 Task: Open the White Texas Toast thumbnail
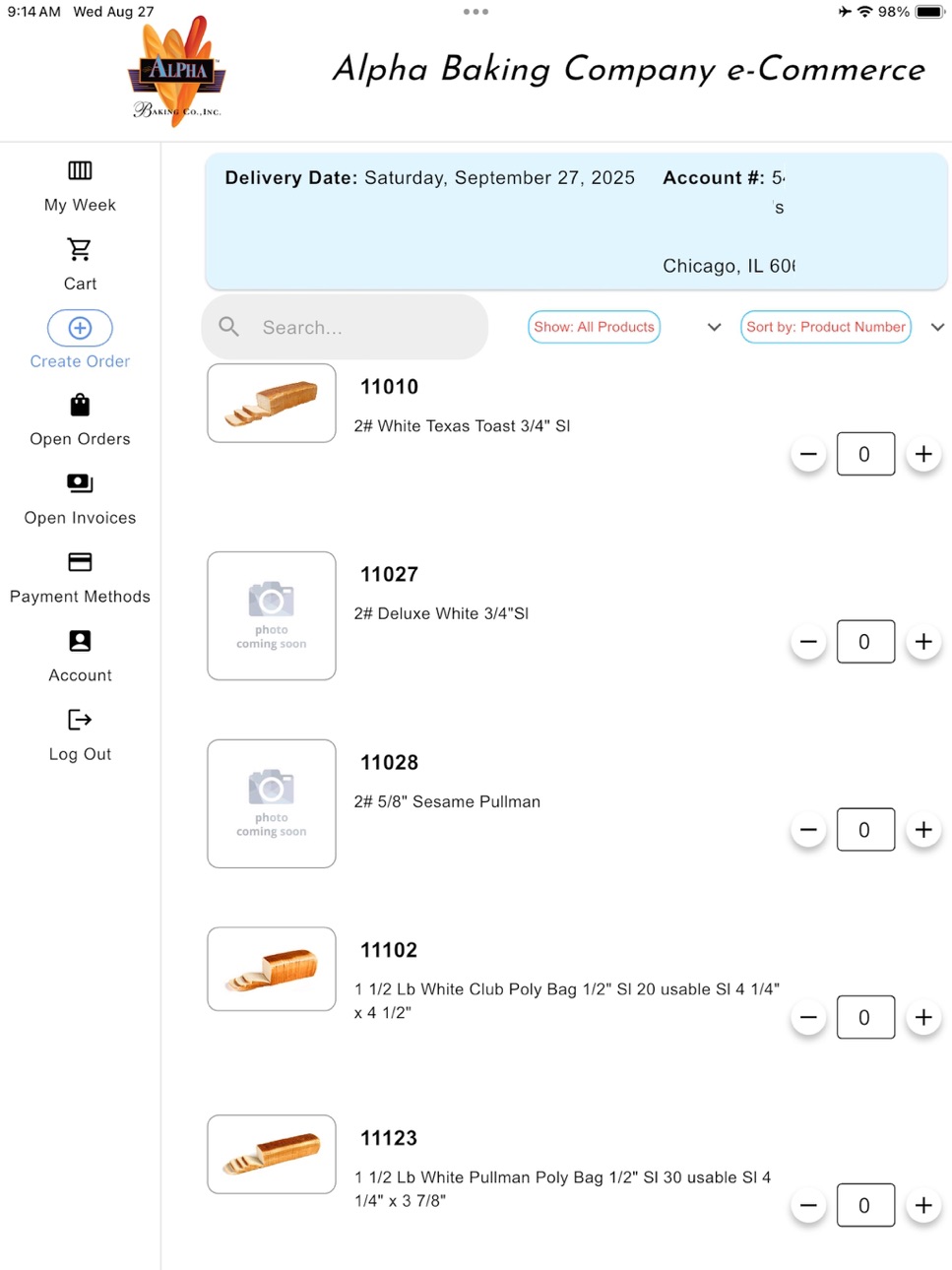click(x=272, y=403)
